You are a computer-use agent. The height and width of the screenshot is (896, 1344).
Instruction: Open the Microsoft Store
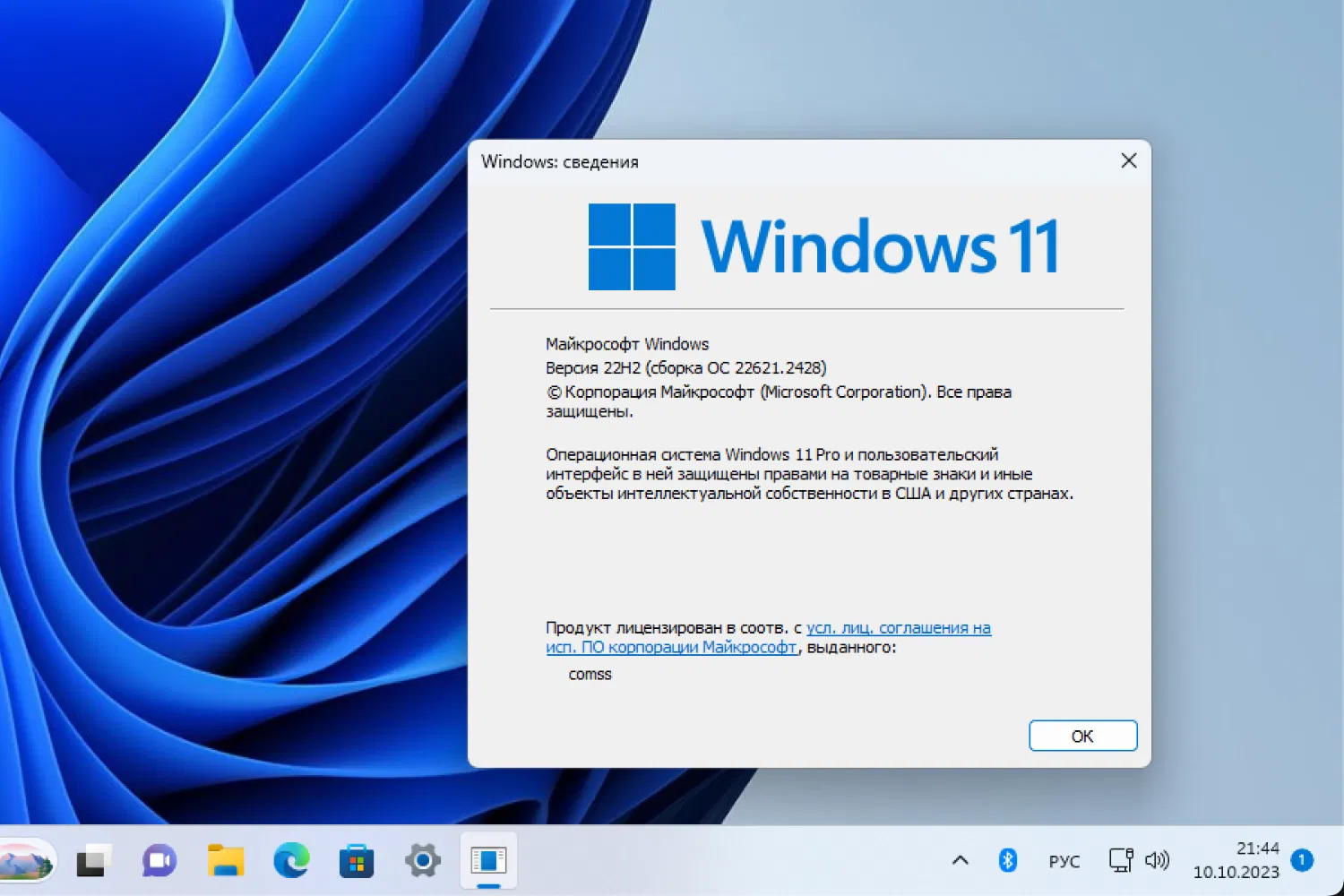point(357,860)
